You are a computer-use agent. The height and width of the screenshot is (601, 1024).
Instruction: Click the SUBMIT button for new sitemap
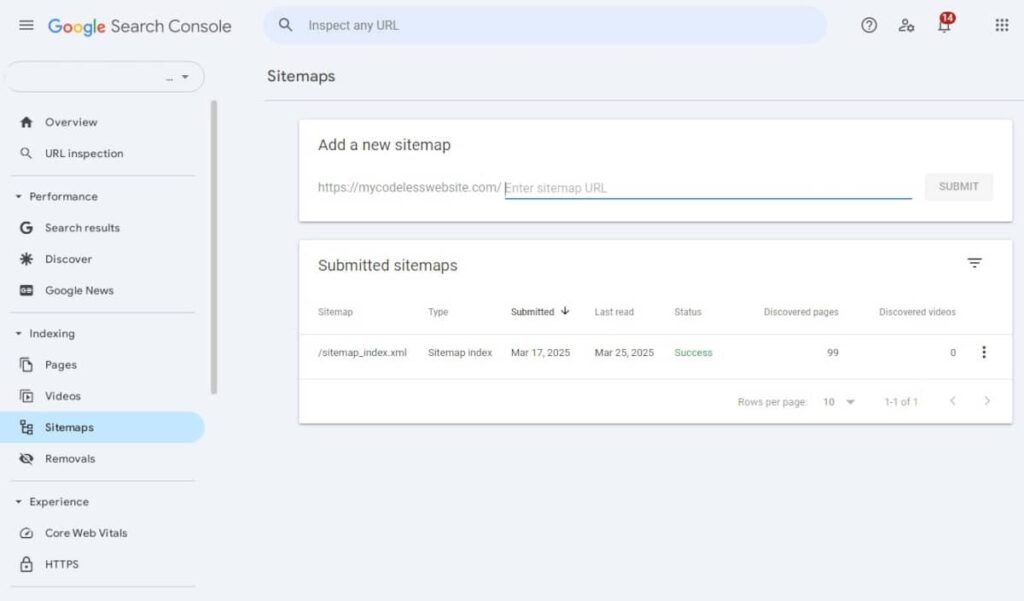pos(958,186)
